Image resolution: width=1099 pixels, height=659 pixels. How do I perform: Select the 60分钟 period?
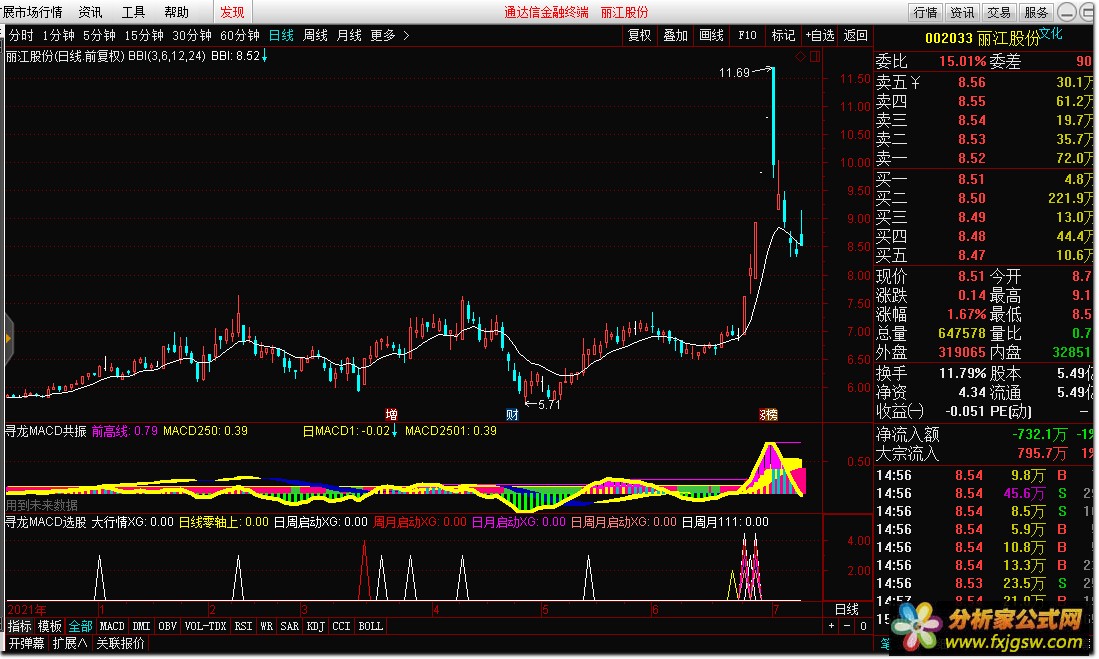240,35
